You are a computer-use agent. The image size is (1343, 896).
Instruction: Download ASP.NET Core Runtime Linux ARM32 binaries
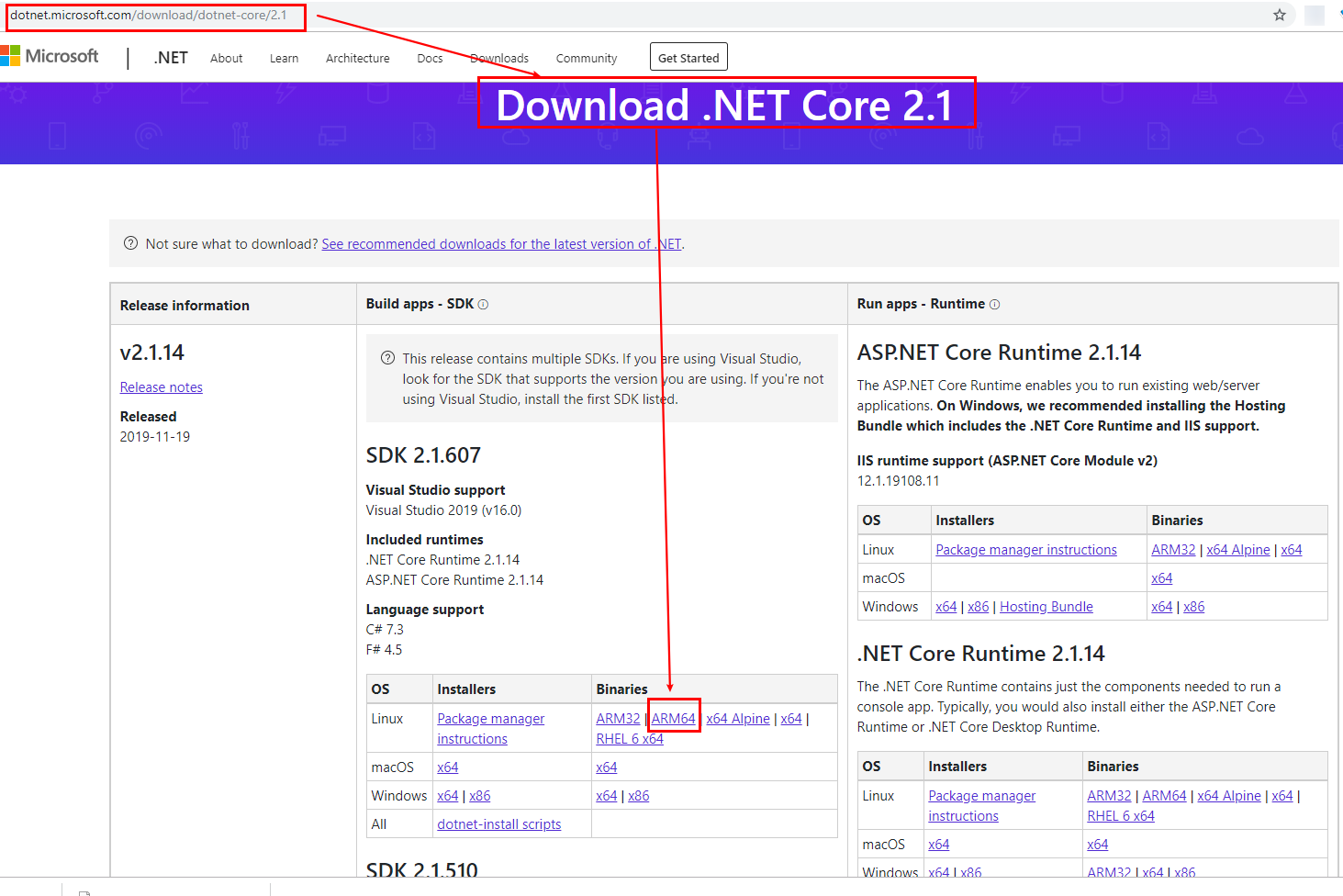click(x=1174, y=550)
